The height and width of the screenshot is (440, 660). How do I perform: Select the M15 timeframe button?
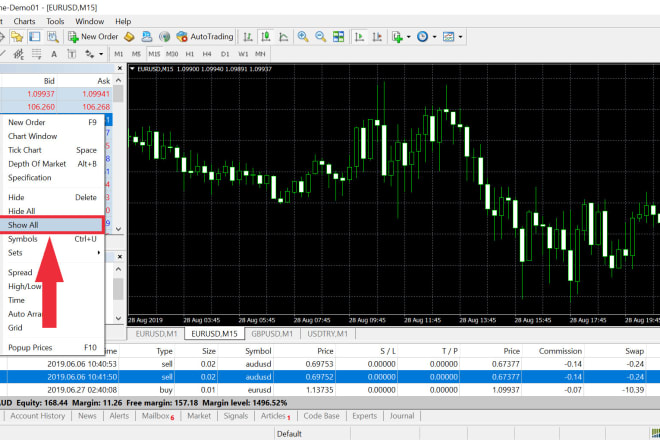154,53
